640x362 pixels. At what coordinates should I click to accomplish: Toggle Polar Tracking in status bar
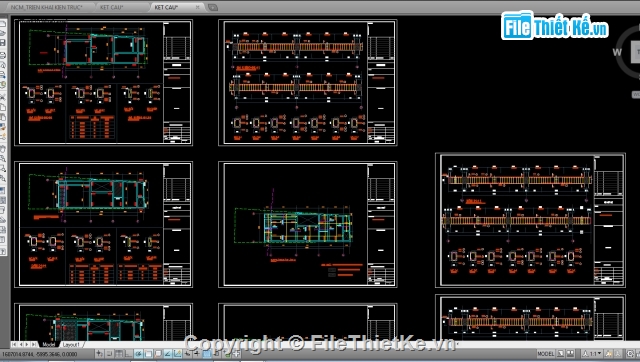point(139,353)
